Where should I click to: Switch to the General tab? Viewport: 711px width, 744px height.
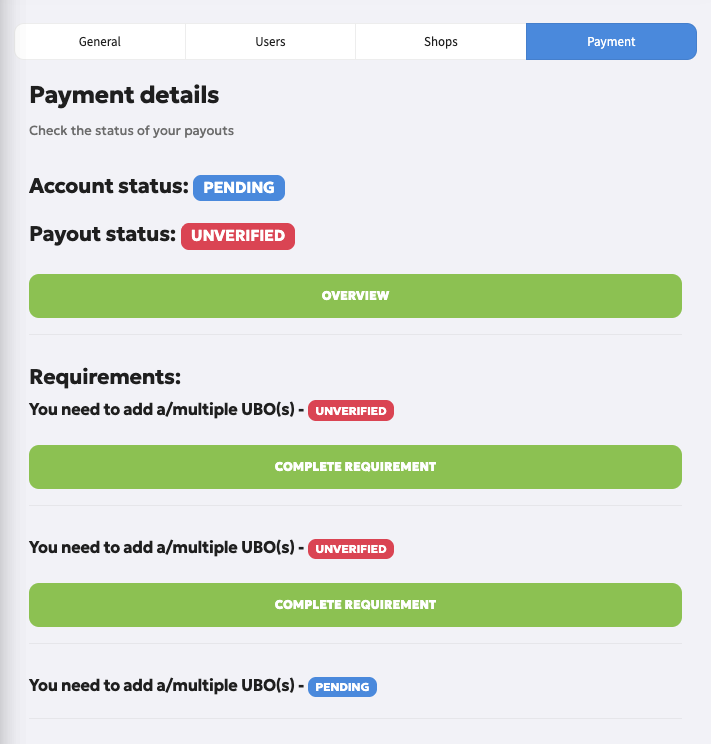click(x=100, y=42)
